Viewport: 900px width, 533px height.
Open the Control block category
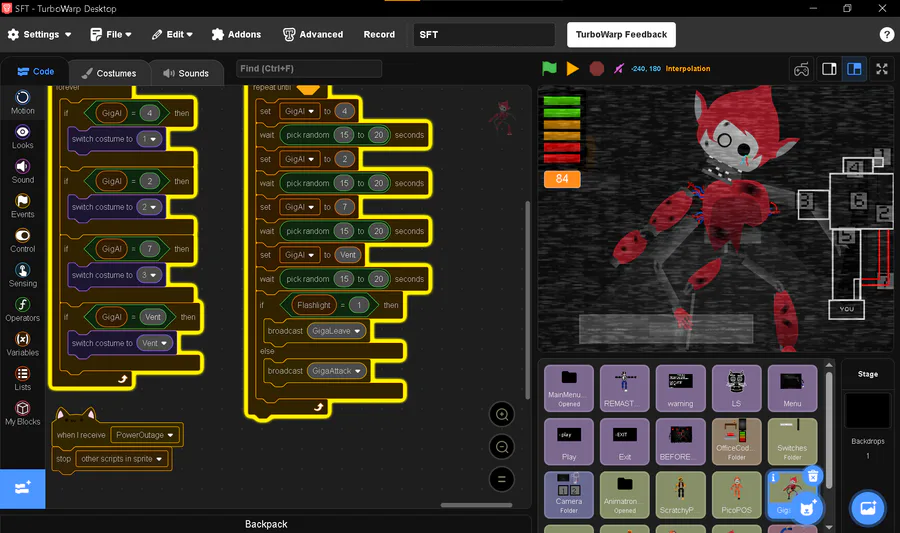[x=22, y=241]
